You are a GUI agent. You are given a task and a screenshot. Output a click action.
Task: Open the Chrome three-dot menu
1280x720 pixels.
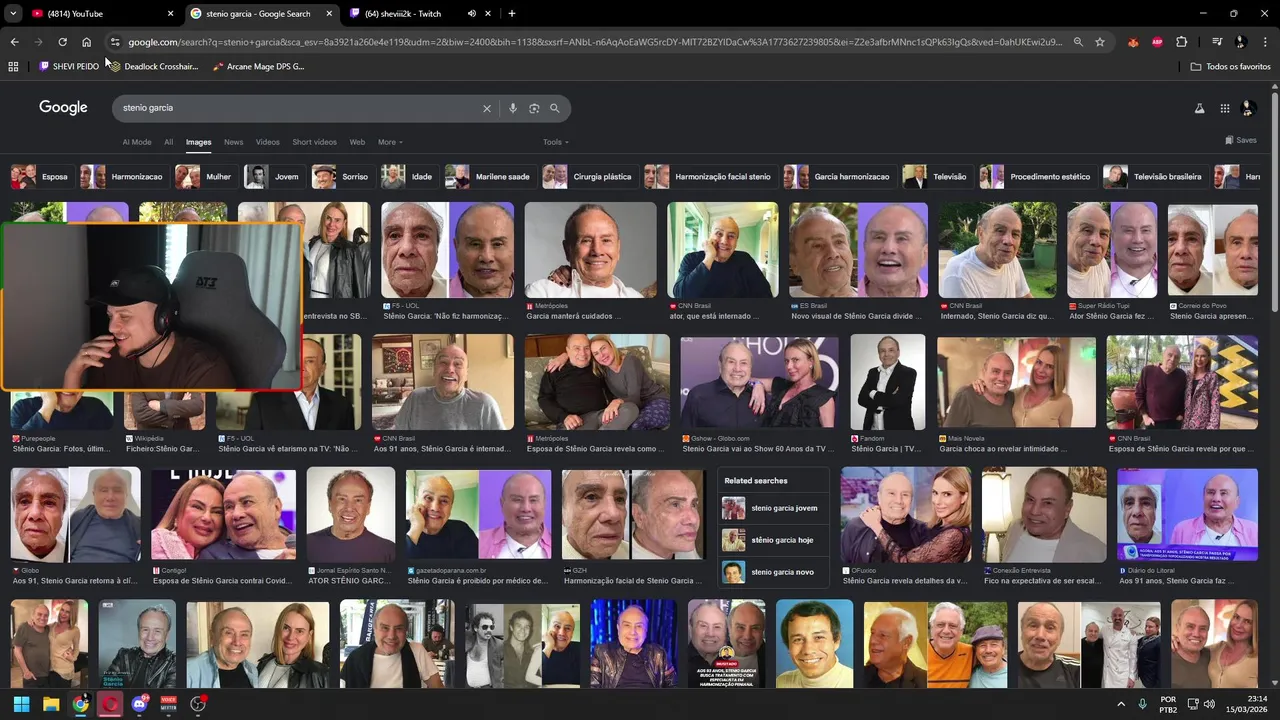click(x=1265, y=42)
